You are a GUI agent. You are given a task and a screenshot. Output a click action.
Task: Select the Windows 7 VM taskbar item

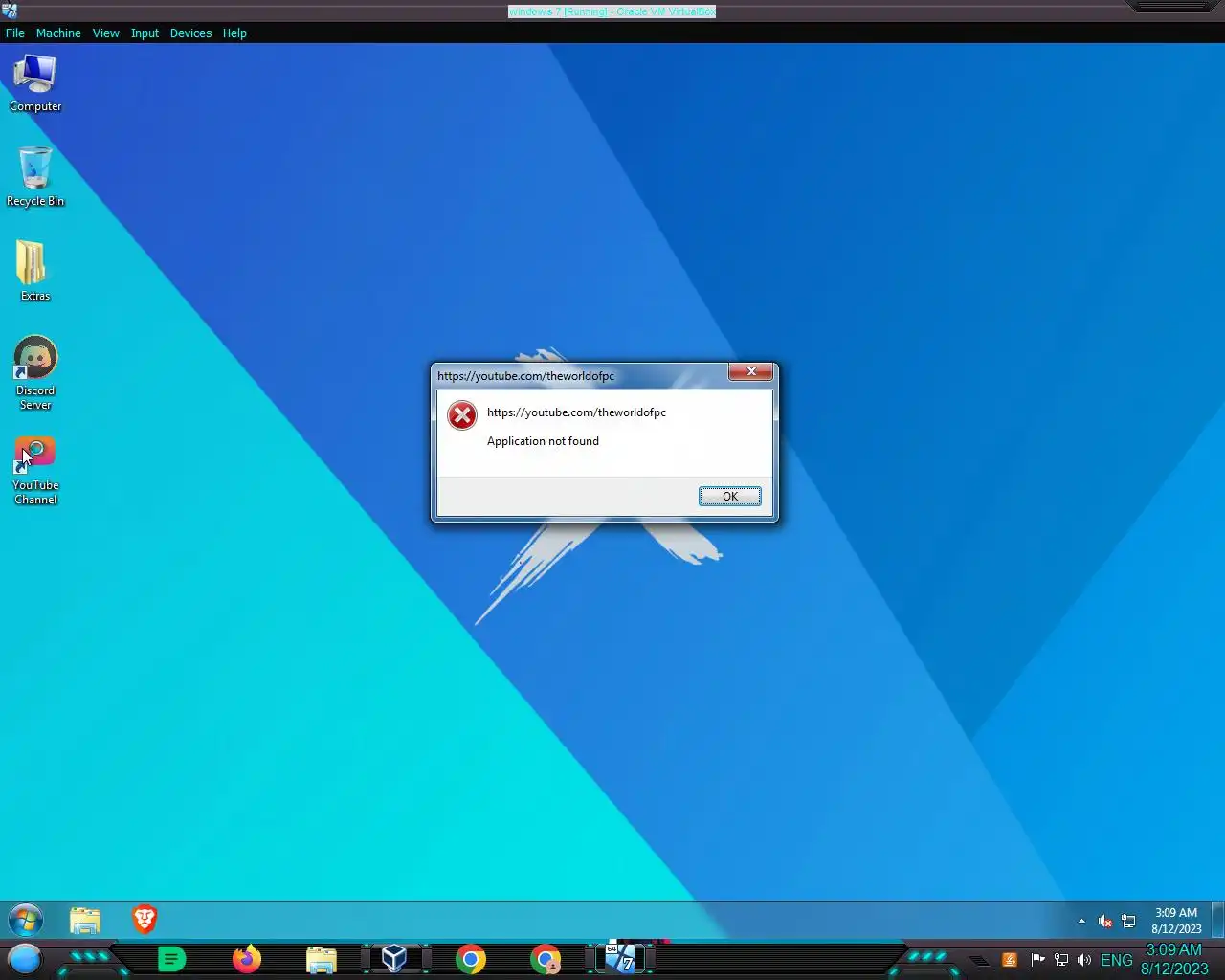[620, 958]
